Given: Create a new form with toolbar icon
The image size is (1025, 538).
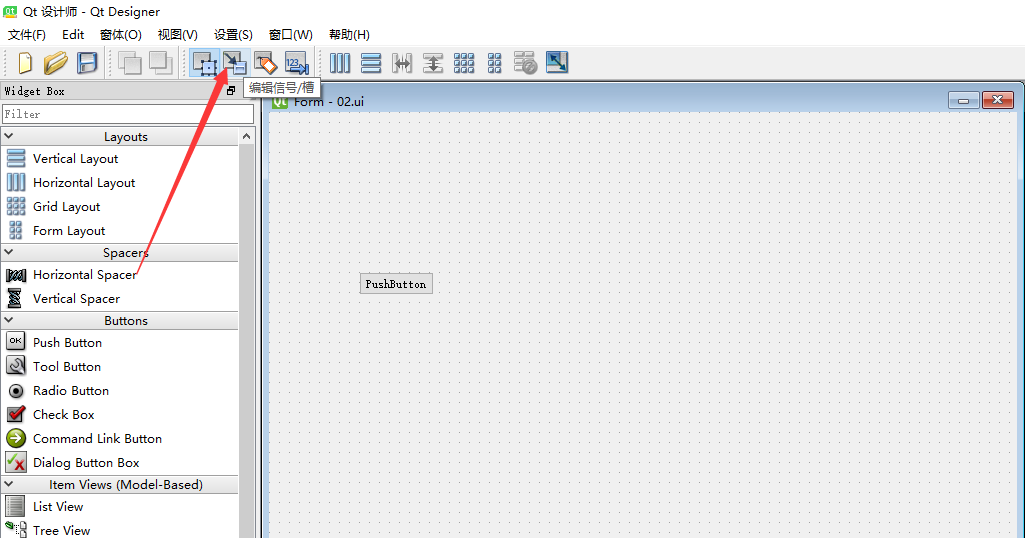Looking at the screenshot, I should click(x=25, y=63).
